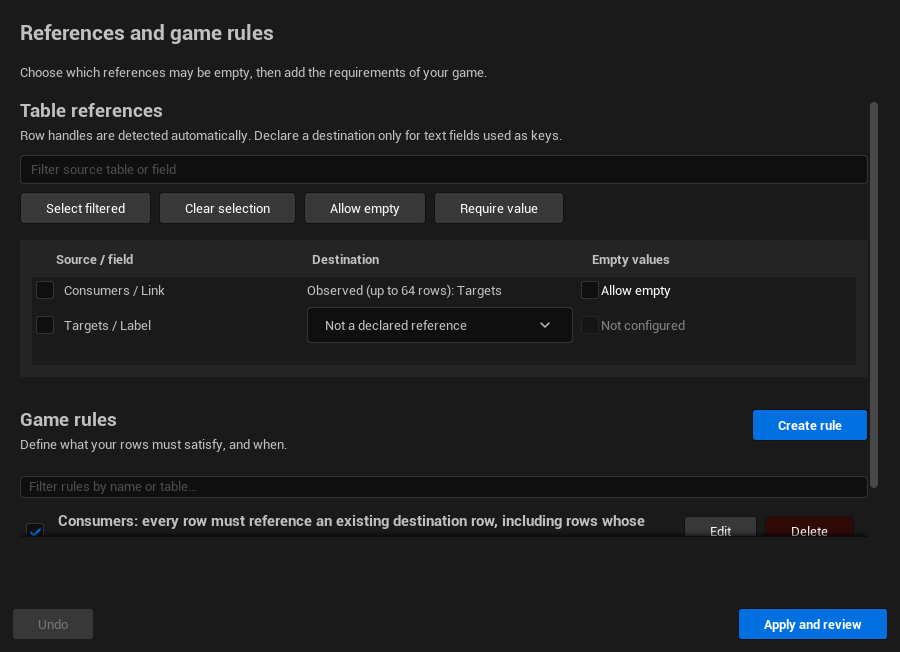The height and width of the screenshot is (652, 900).
Task: Click Select filtered button
Action: [86, 208]
